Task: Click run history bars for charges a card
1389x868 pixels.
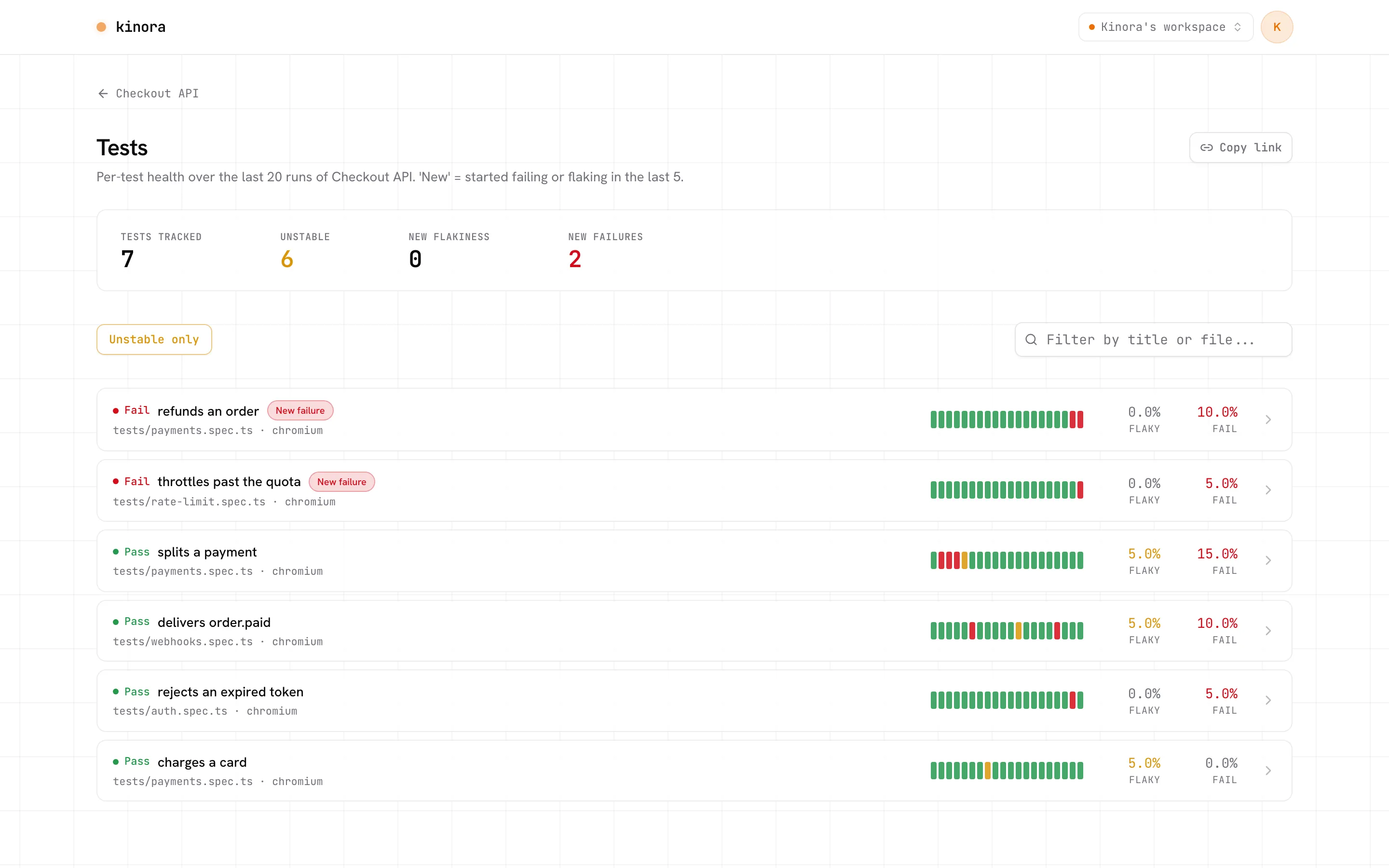Action: [1007, 771]
